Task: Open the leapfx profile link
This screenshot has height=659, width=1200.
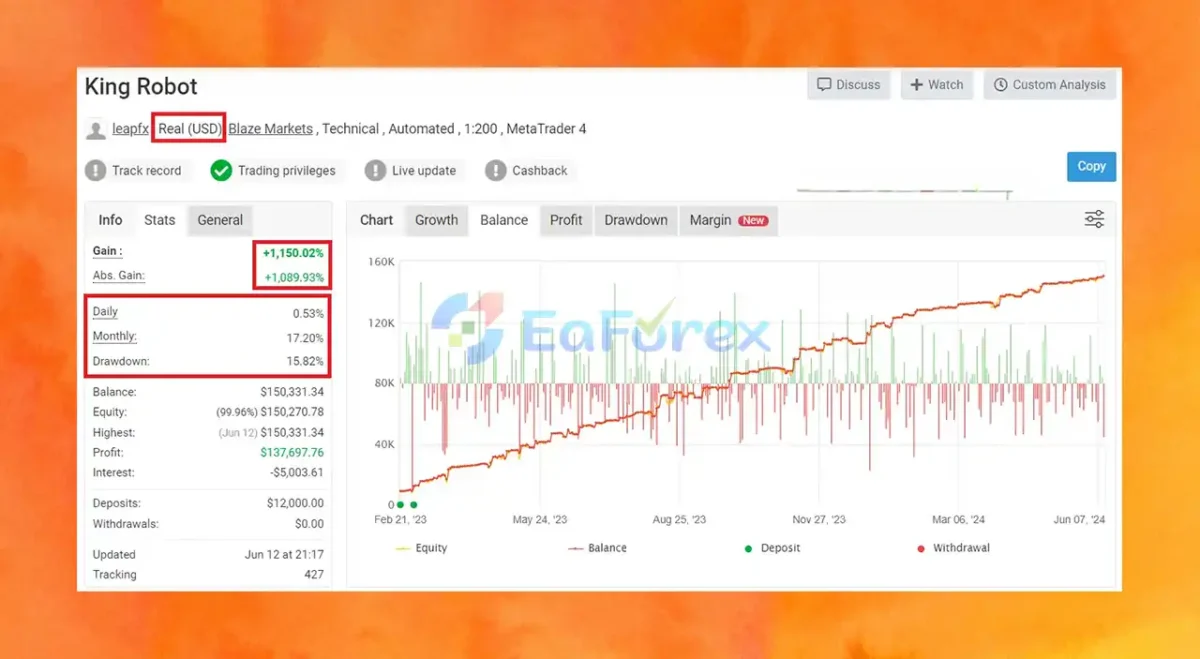Action: tap(130, 129)
